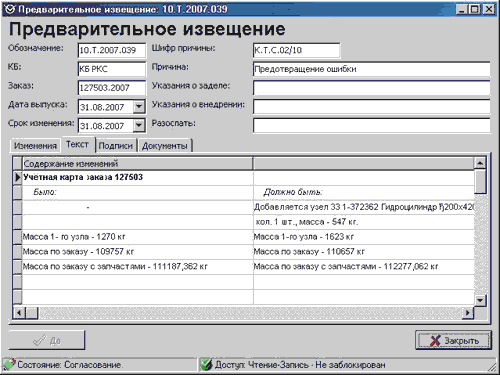Viewport: 500px width, 375px height.
Task: Click cell Масса по заказу - 110657 кг
Action: 364,252
